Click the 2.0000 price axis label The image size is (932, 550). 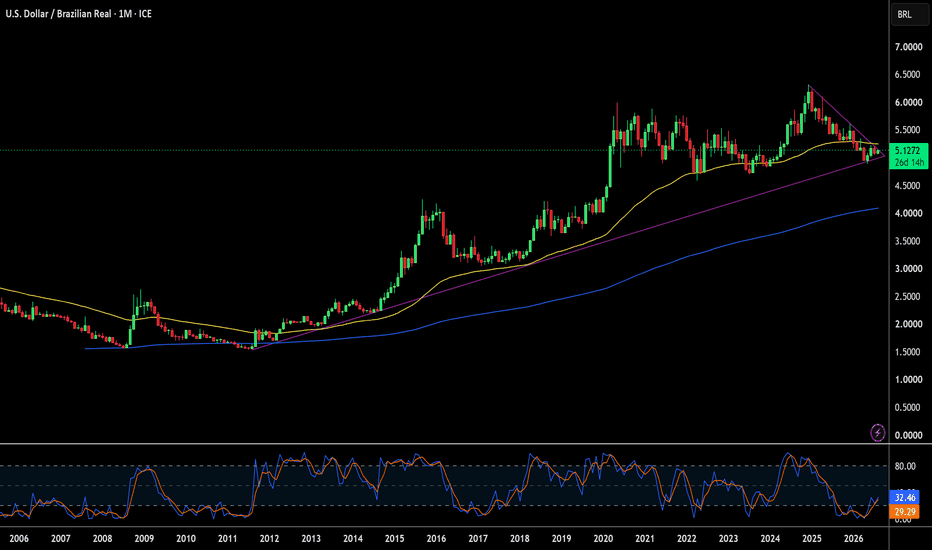908,324
